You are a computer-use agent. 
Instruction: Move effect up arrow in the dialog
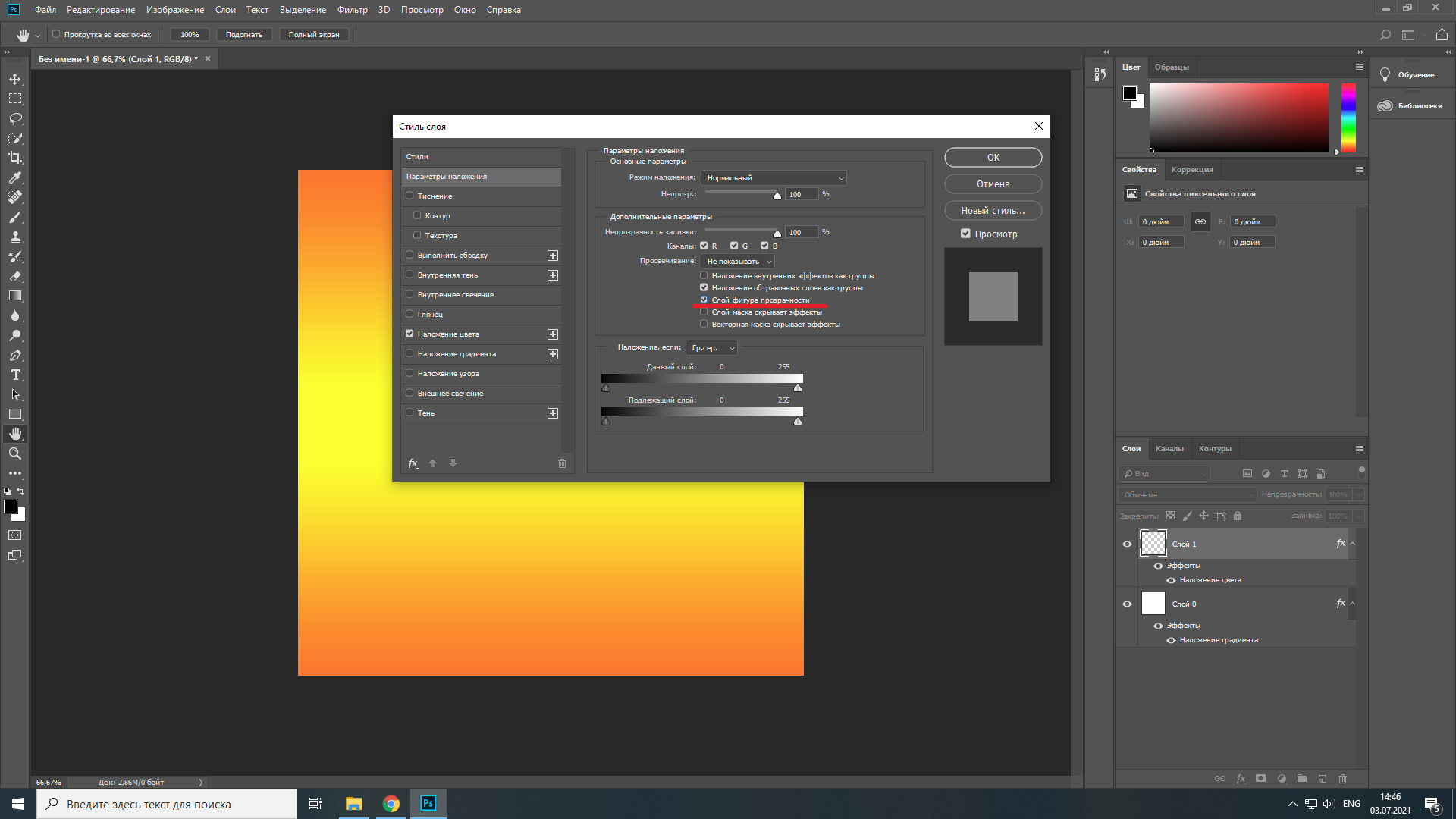tap(433, 463)
